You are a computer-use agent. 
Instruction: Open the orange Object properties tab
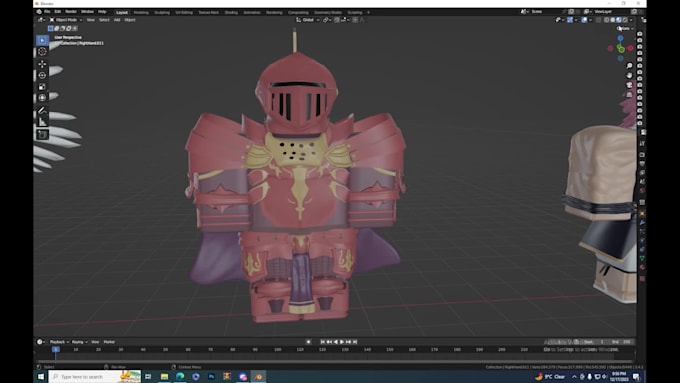[642, 213]
